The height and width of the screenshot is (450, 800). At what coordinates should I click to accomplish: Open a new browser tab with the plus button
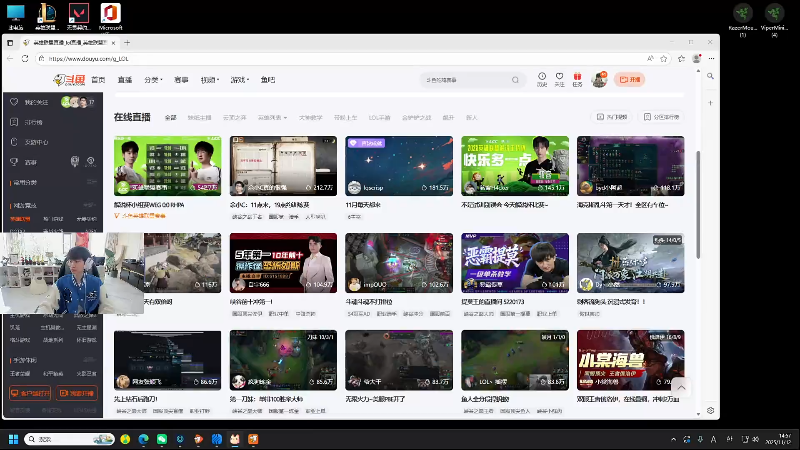coord(127,42)
